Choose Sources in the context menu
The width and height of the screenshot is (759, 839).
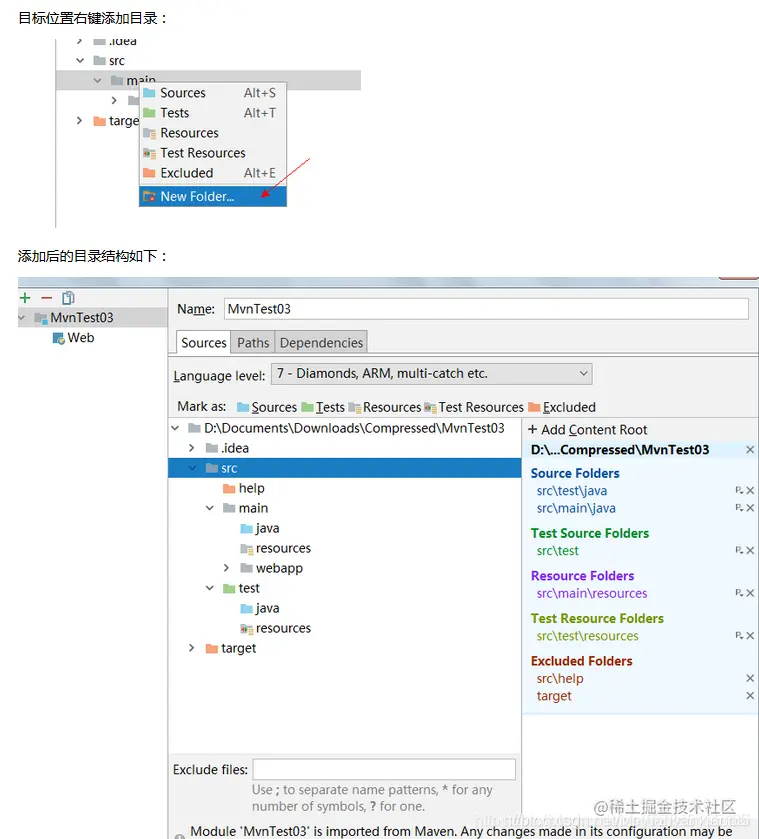coord(213,93)
